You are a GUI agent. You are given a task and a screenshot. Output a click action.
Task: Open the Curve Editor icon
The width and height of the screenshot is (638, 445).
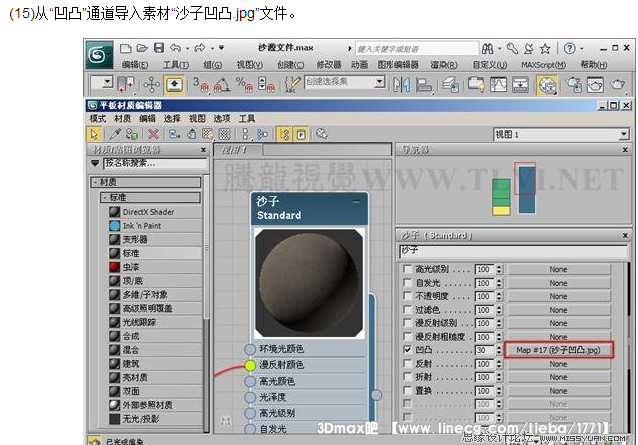498,85
